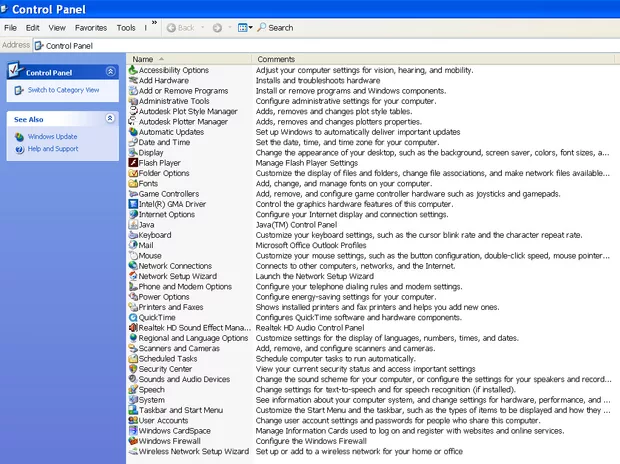The width and height of the screenshot is (620, 464).
Task: Click the Security Center shield icon
Action: (133, 369)
